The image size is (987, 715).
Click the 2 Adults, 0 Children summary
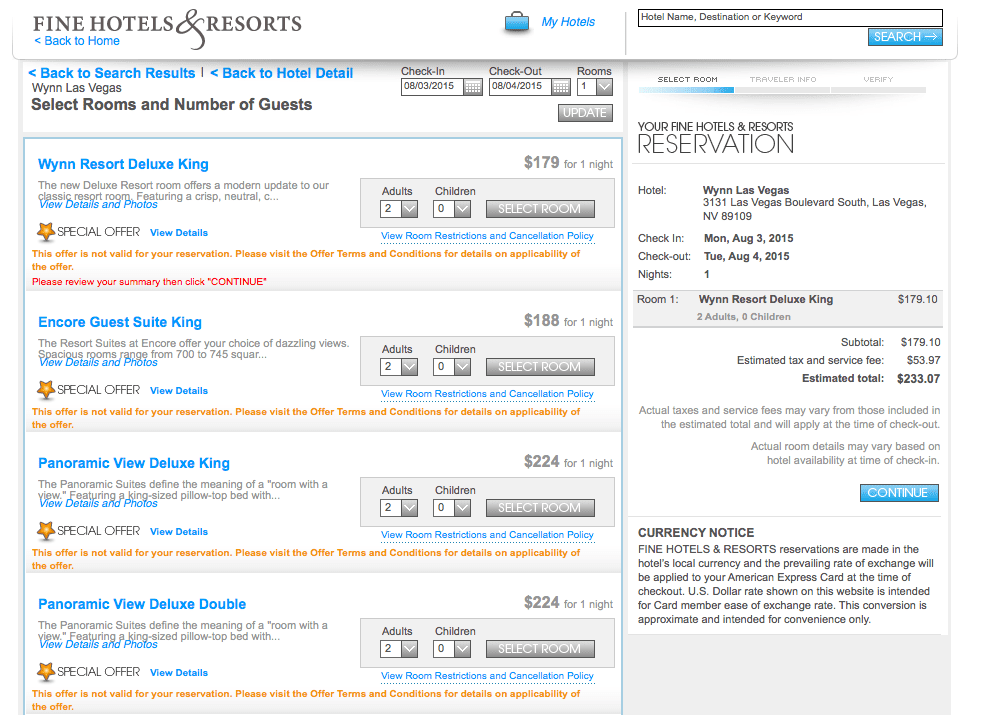coord(743,317)
